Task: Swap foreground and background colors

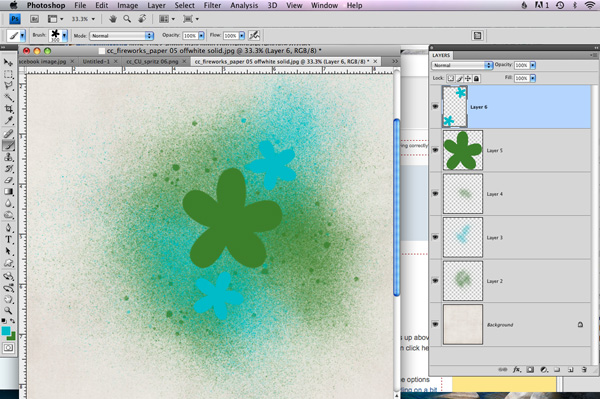Action: pyautogui.click(x=13, y=321)
